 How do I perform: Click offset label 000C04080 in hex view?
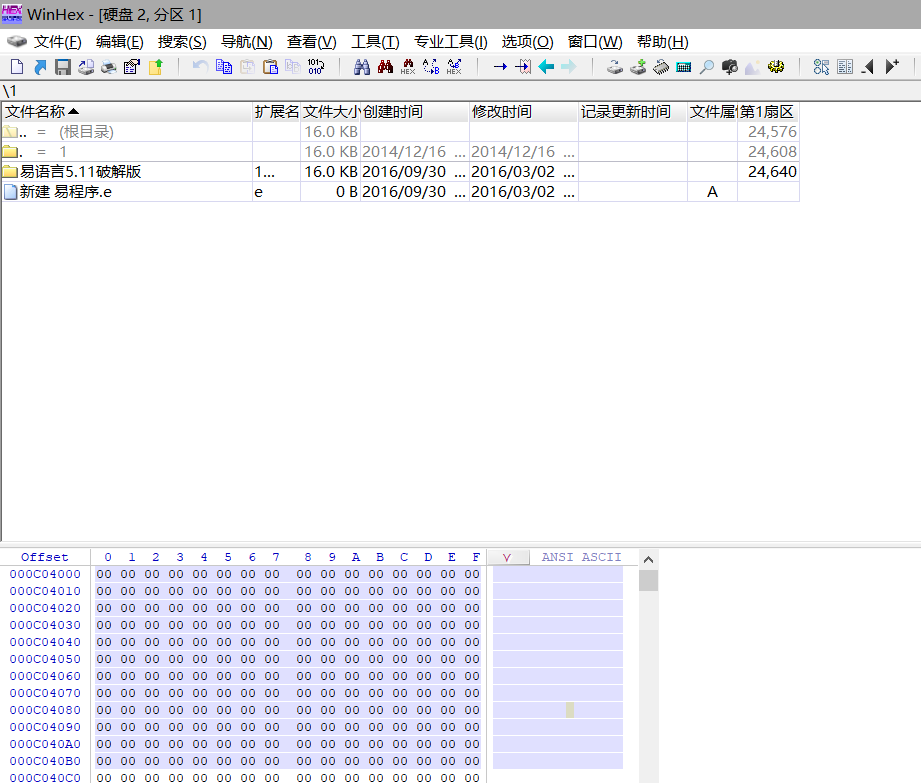tap(45, 710)
